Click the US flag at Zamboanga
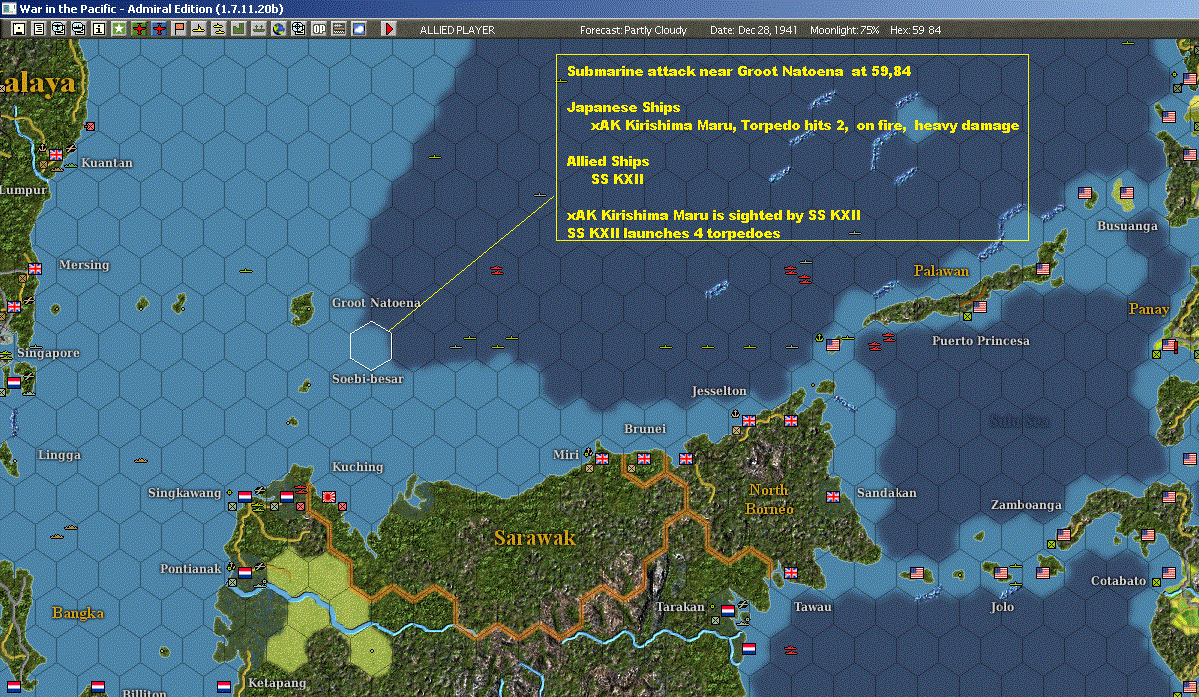Viewport: 1199px width, 697px height. click(1064, 534)
